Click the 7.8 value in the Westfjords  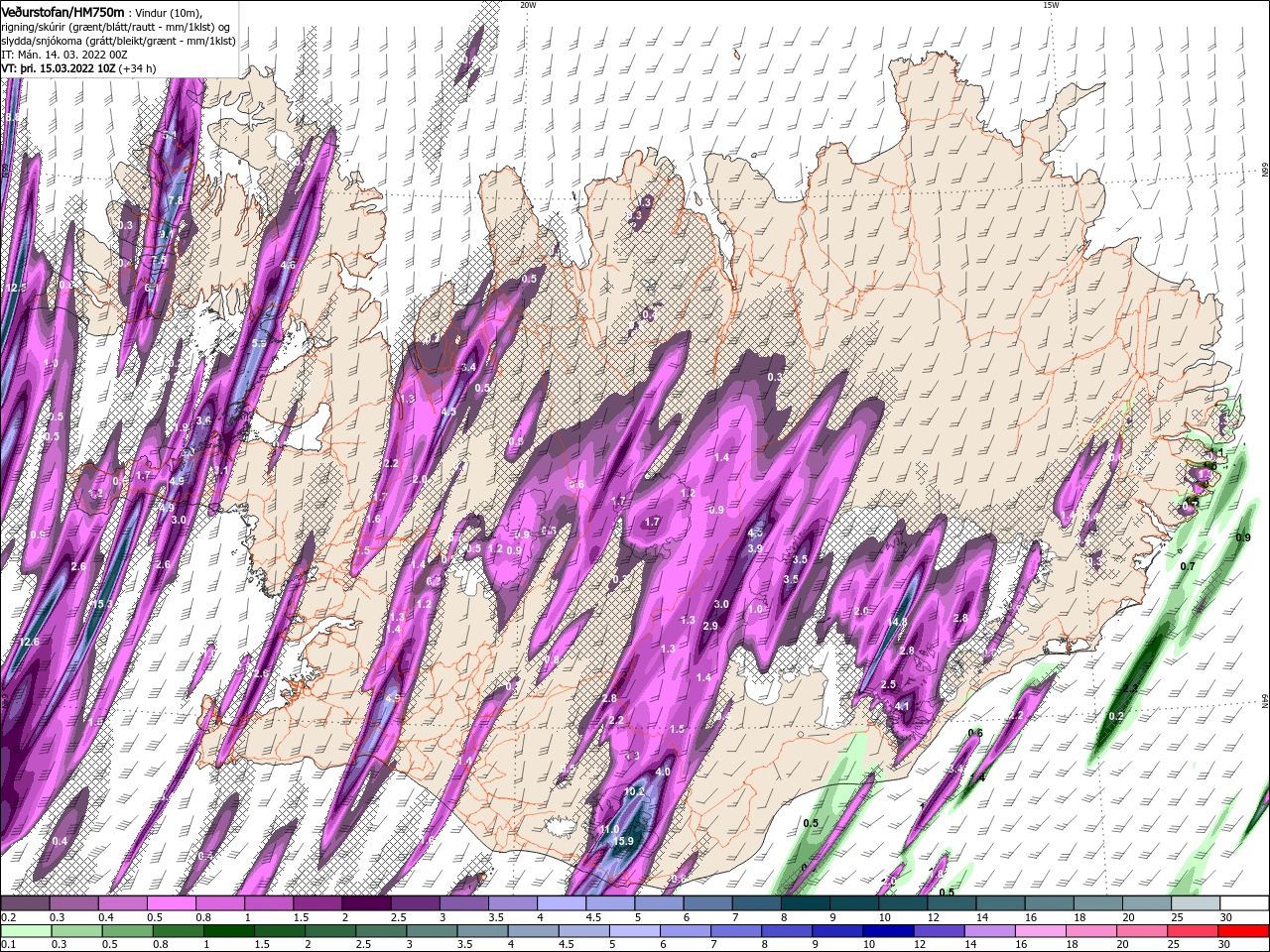pos(176,199)
